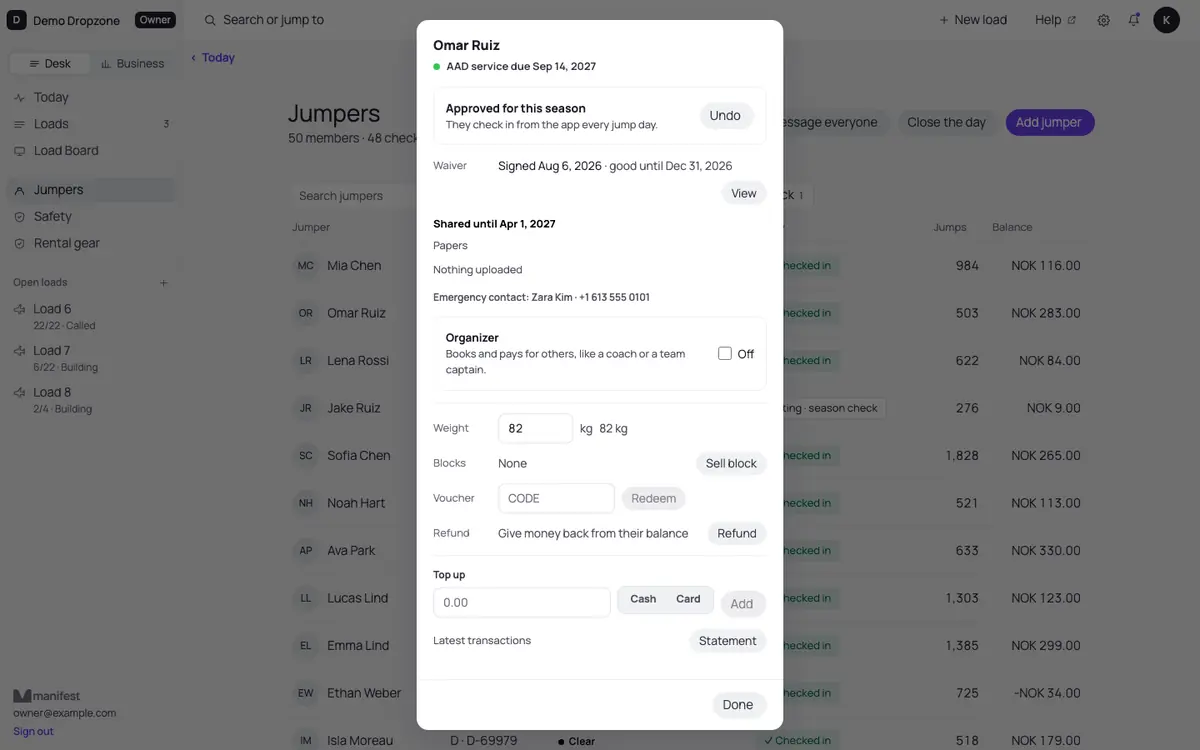This screenshot has width=1200, height=750.
Task: Click the Load 6 plane icon
Action: 19,310
